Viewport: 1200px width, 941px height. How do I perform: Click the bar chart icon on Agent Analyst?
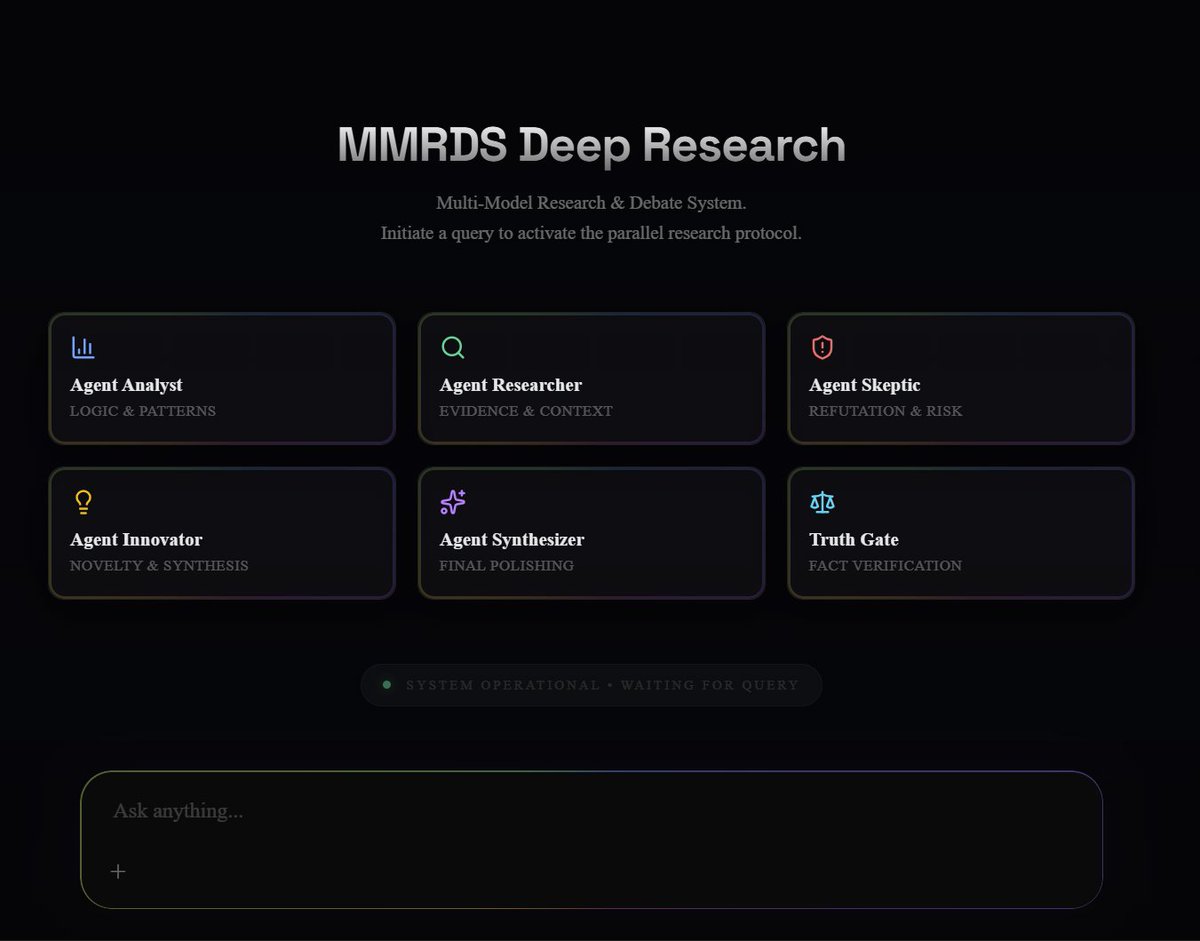coord(83,348)
